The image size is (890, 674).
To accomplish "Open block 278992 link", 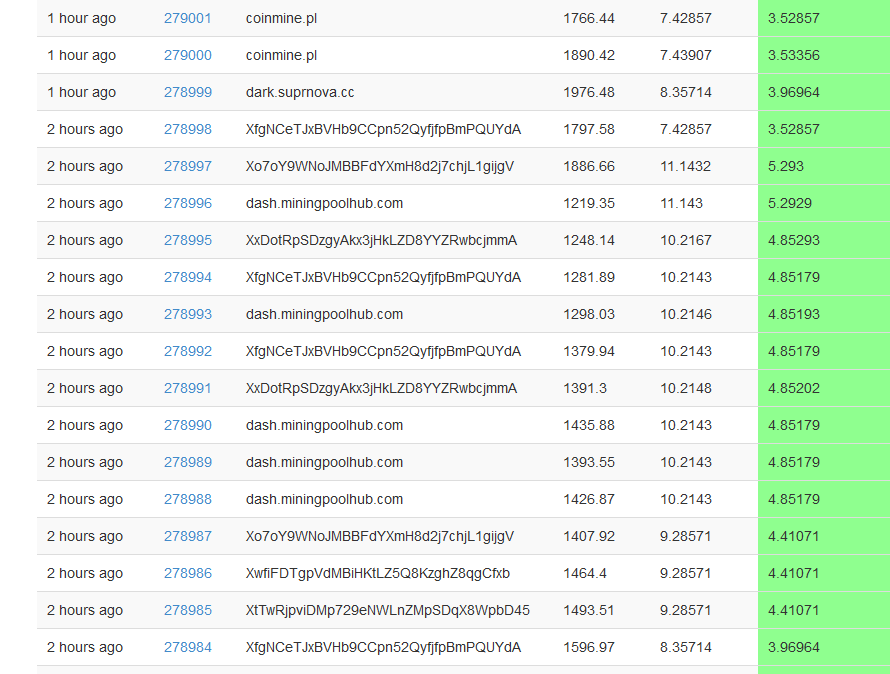I will click(187, 351).
